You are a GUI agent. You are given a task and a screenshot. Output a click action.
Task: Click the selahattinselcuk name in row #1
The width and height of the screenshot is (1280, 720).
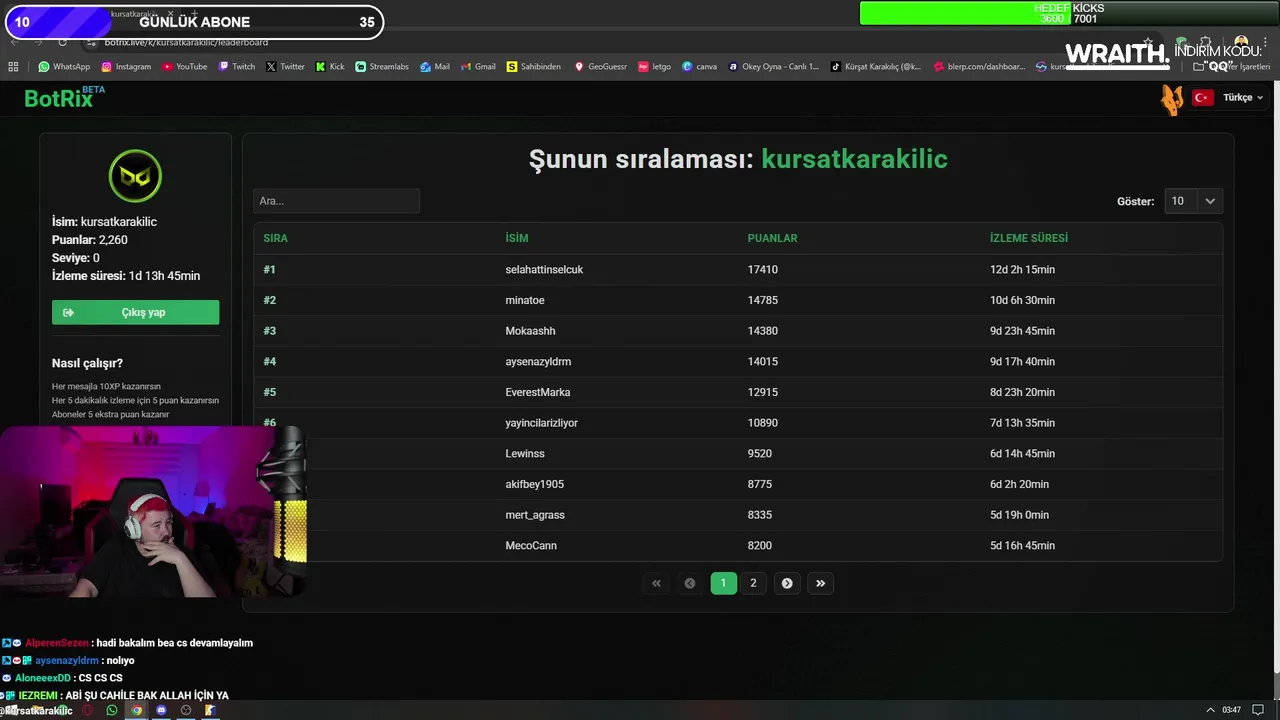click(544, 269)
